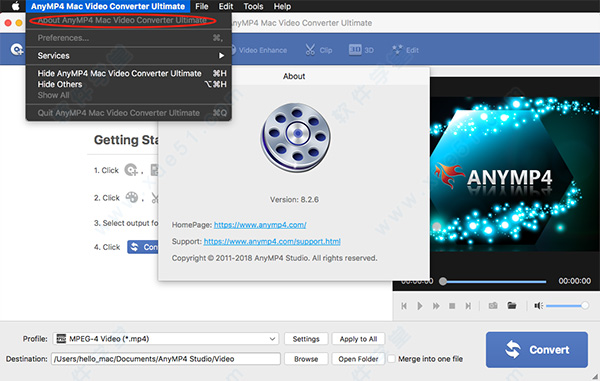Choose Quit AnyMP4 Mac Video Converter Ultimate
This screenshot has width=600, height=381.
(129, 113)
